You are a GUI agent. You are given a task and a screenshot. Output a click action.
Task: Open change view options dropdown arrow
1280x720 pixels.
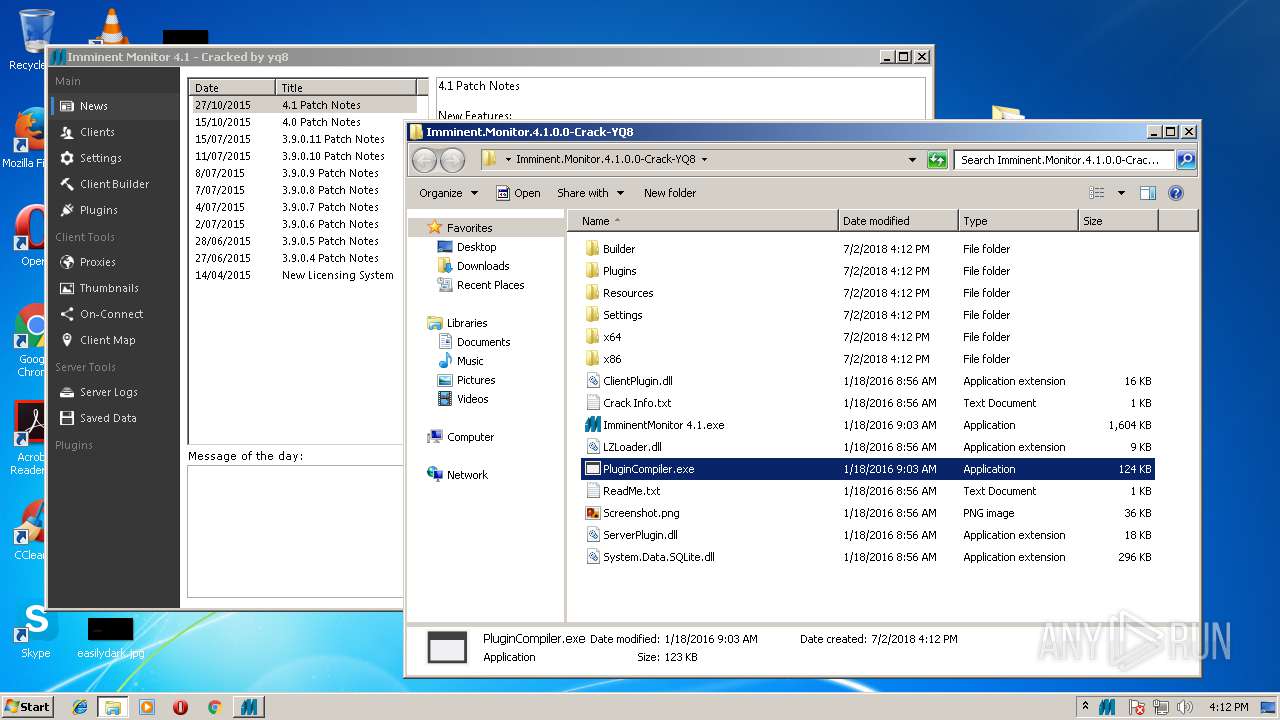[x=1121, y=193]
